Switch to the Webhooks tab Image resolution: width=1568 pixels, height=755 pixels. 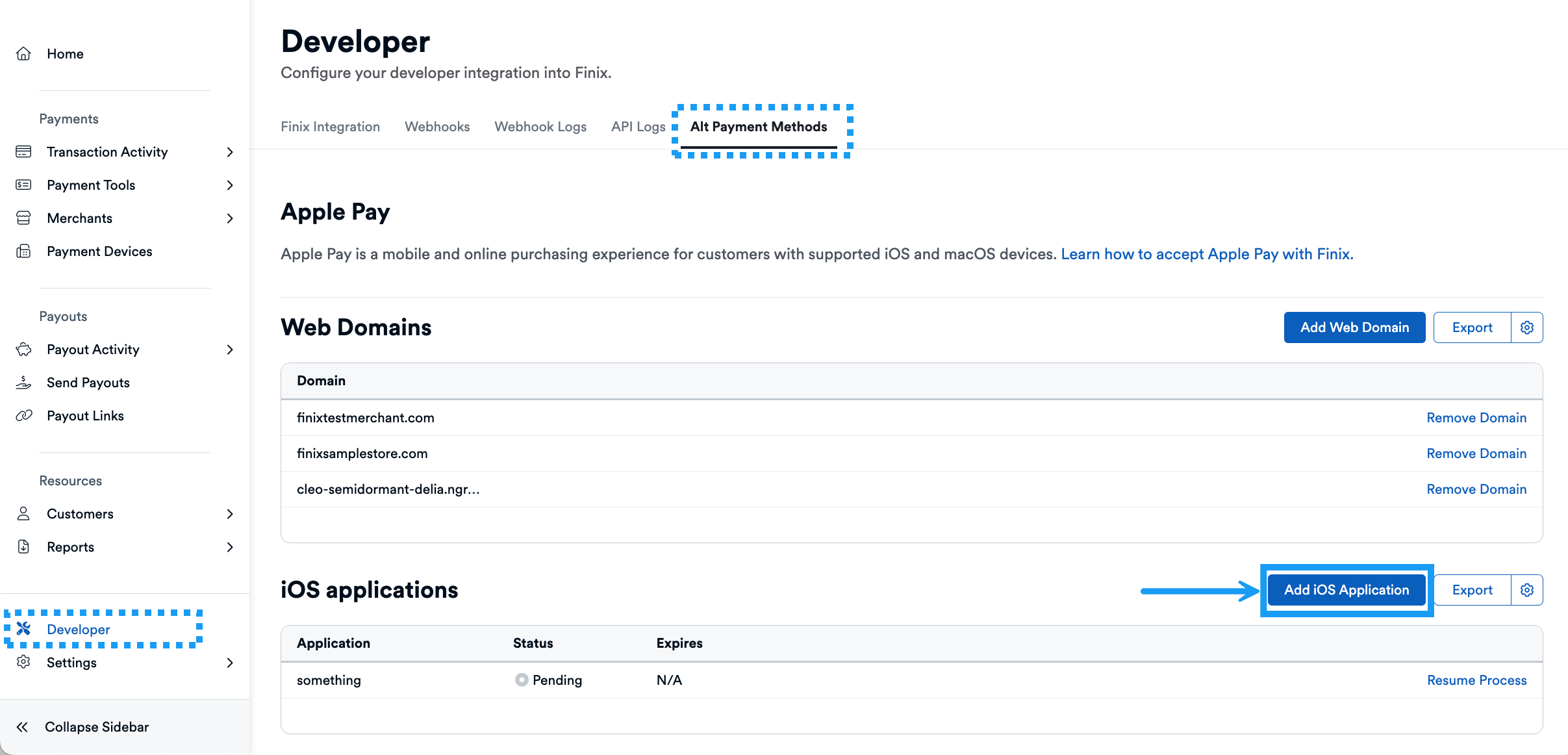click(437, 127)
